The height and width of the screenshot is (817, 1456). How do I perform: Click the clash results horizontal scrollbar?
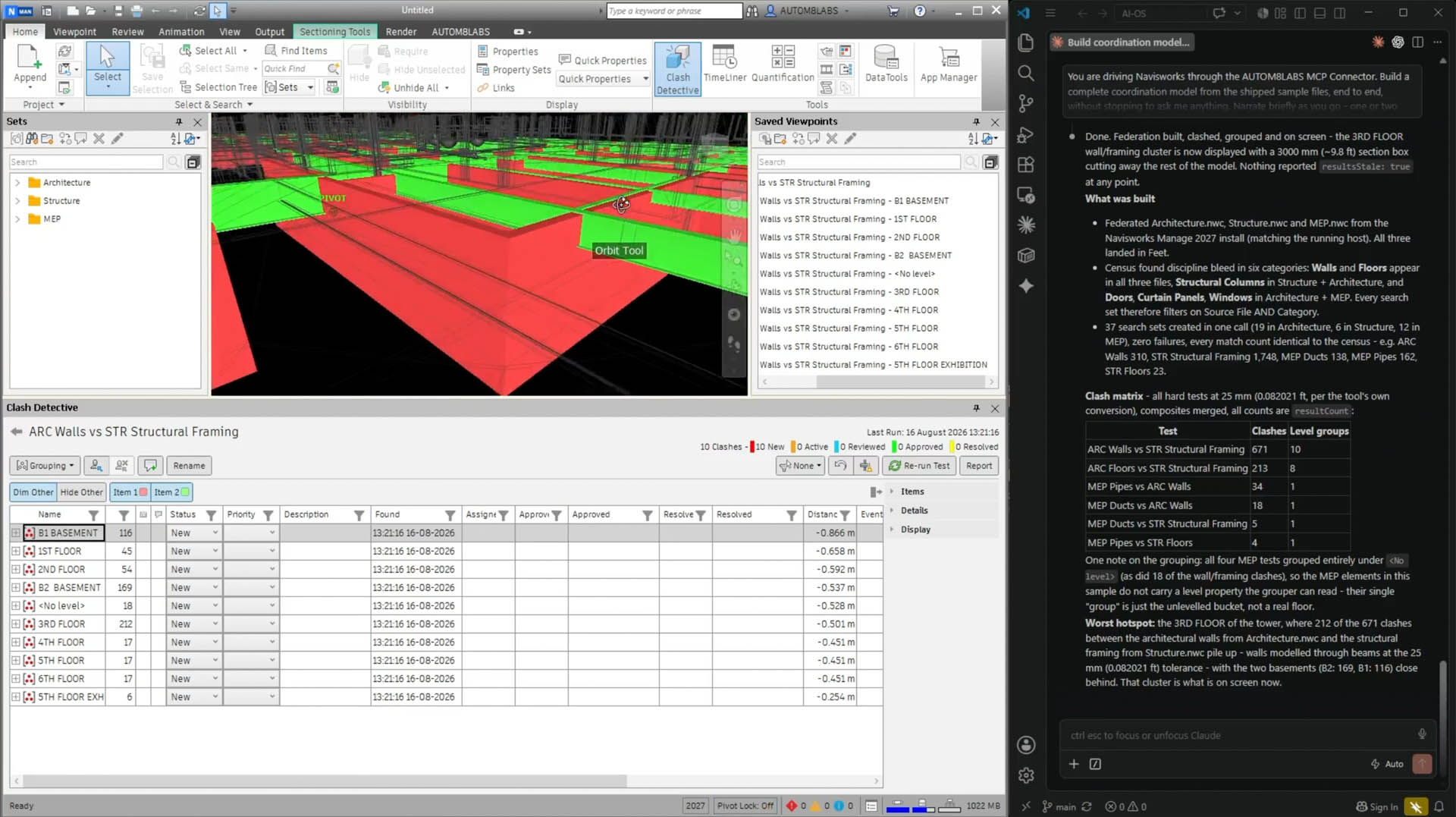pyautogui.click(x=325, y=781)
